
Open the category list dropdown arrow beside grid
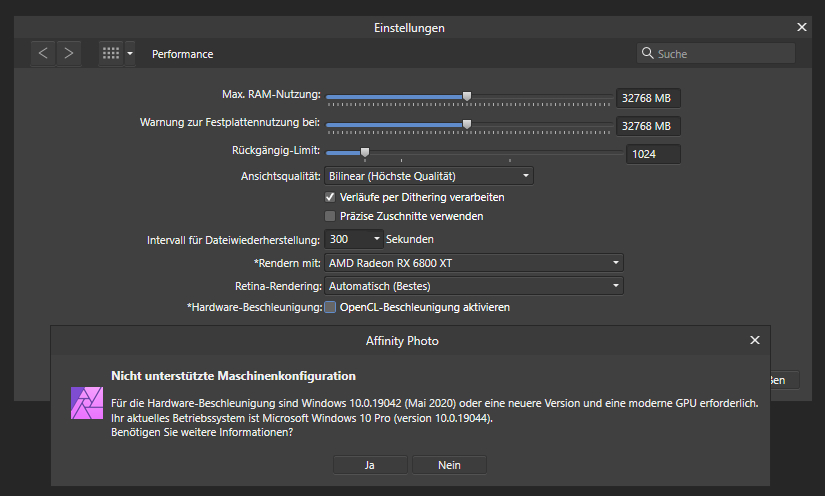pos(130,53)
